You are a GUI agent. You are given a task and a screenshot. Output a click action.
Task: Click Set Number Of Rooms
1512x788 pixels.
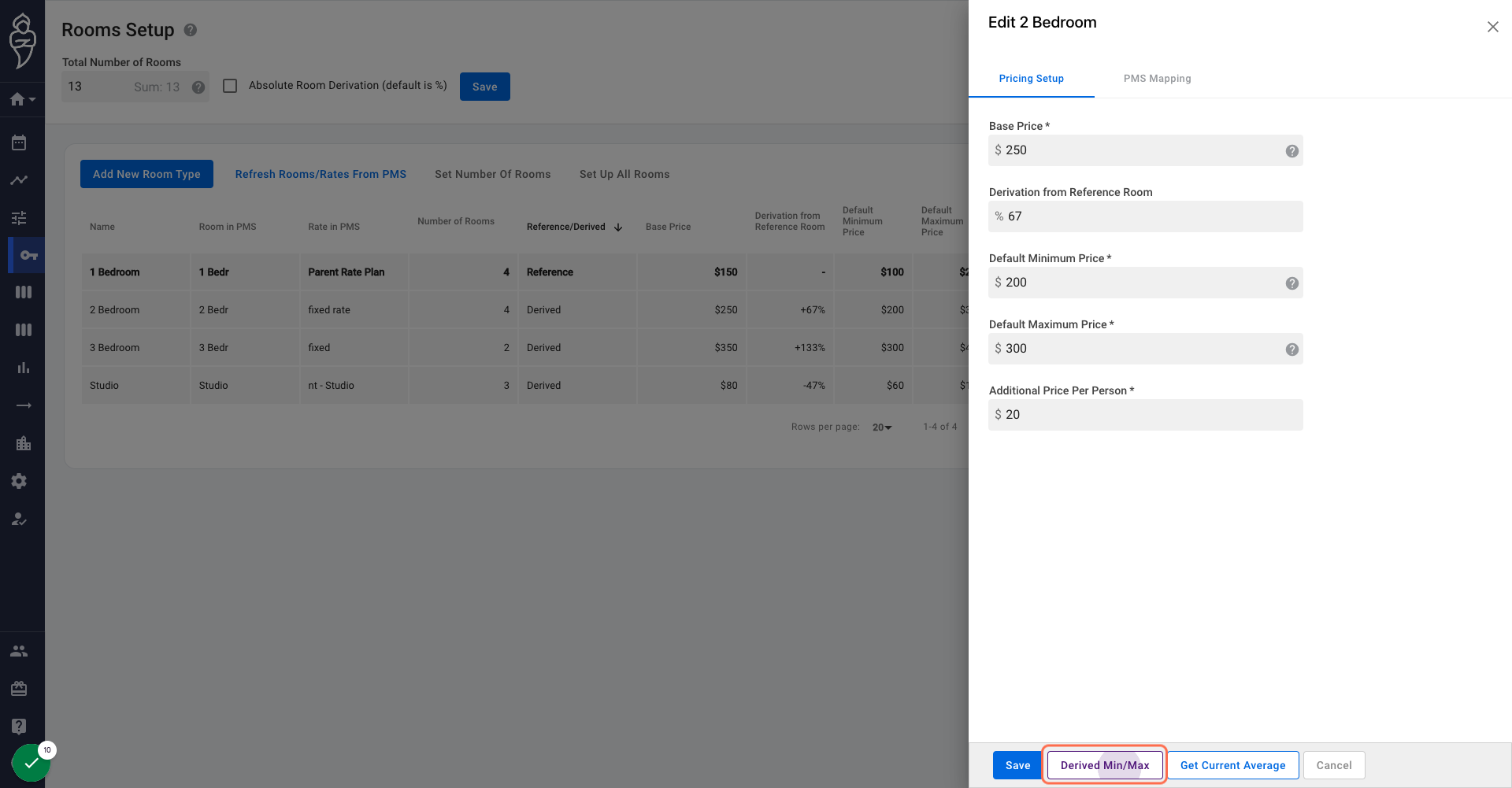493,174
